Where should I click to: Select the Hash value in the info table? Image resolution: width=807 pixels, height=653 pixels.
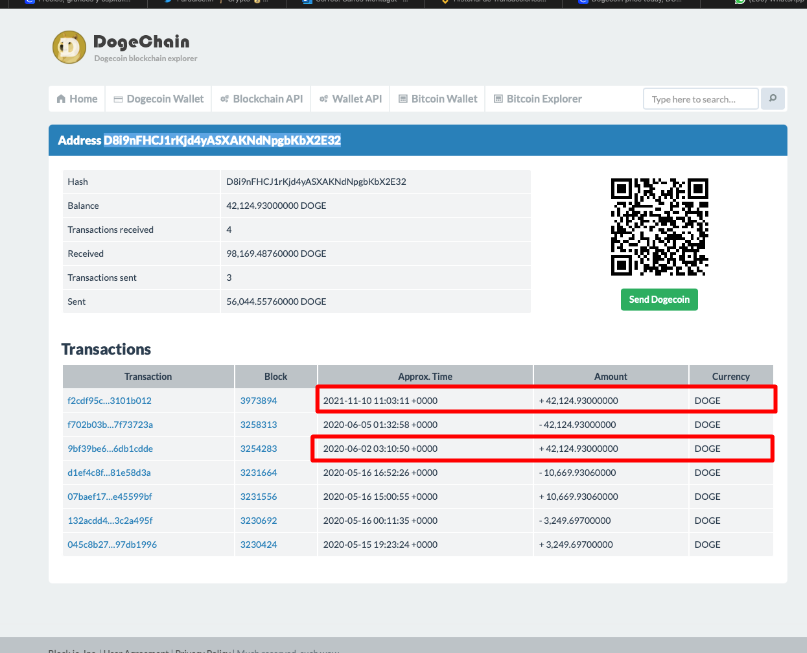316,182
